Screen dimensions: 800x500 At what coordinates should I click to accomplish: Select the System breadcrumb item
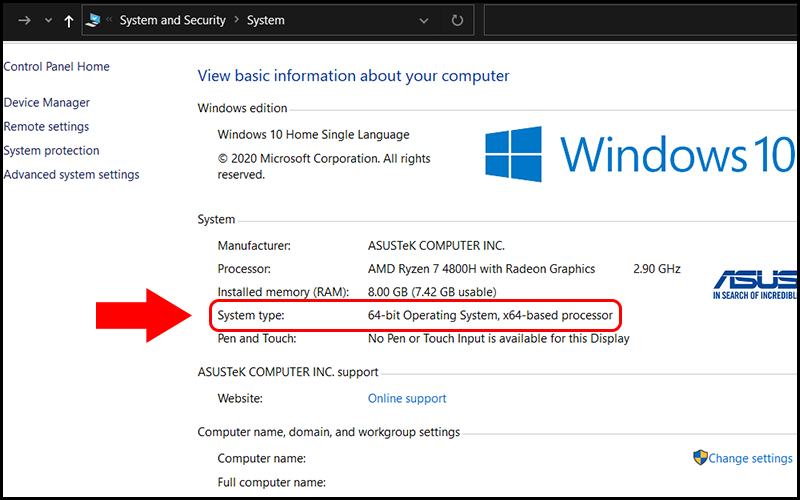(265, 20)
